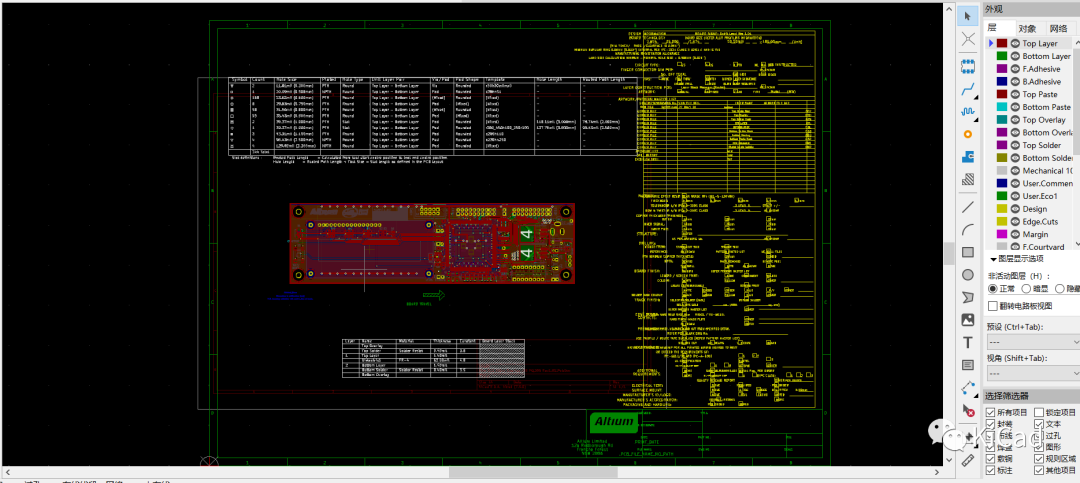The height and width of the screenshot is (483, 1080).
Task: Click the red PCB board in canvas
Action: click(432, 243)
